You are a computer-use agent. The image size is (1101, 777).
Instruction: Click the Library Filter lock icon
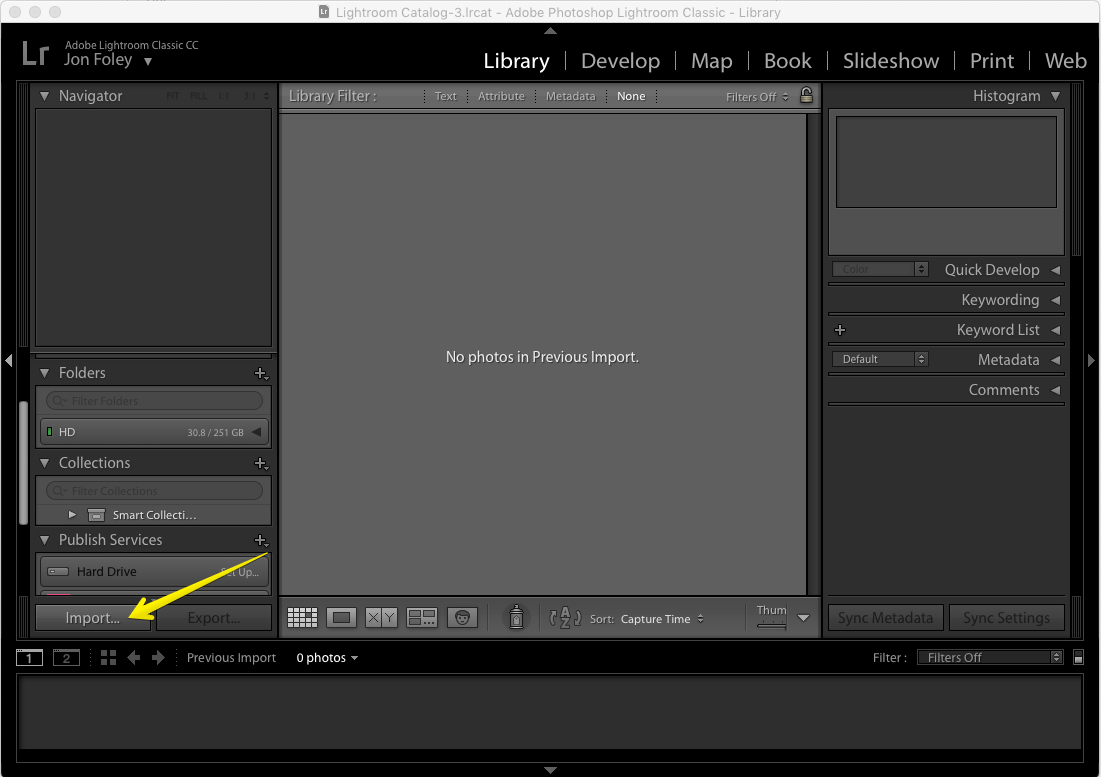806,95
